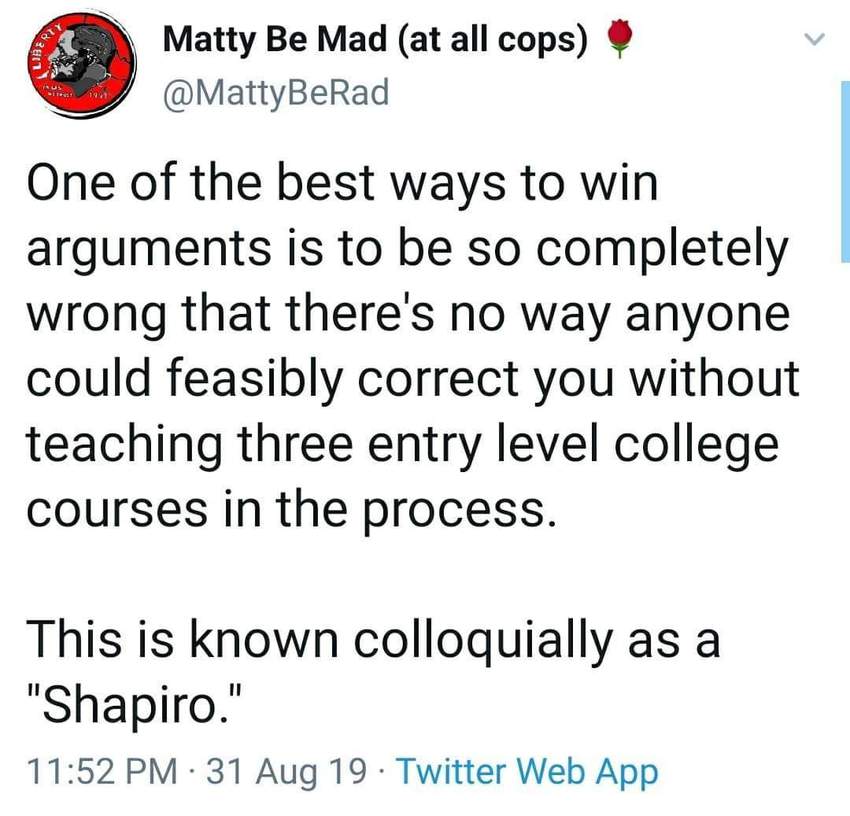Click the 31 Aug 19 date

tap(286, 771)
